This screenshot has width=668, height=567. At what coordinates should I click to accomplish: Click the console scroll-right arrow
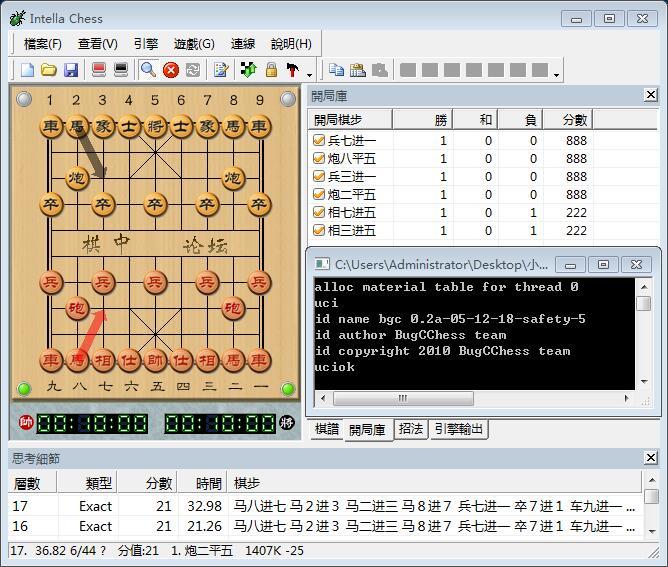[x=626, y=398]
